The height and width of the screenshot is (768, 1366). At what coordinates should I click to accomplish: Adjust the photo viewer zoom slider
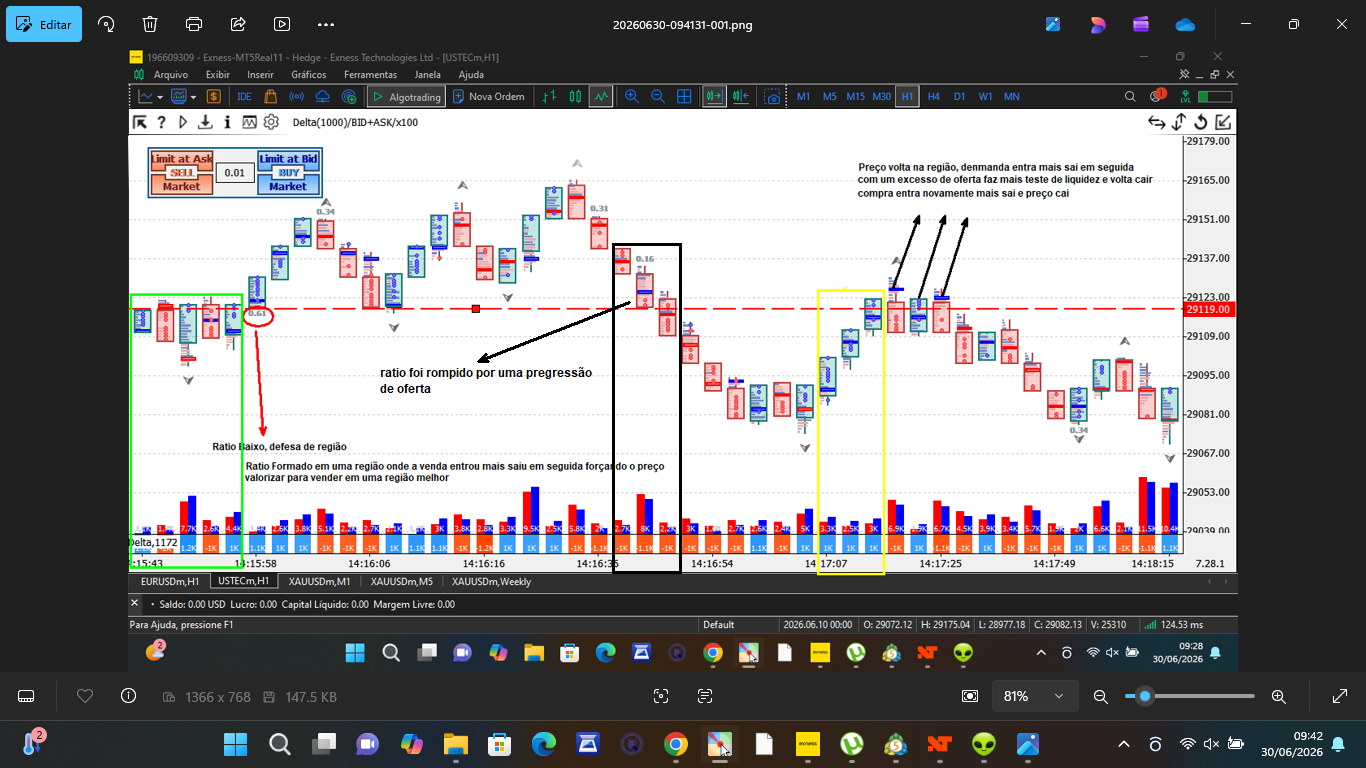pyautogui.click(x=1190, y=696)
